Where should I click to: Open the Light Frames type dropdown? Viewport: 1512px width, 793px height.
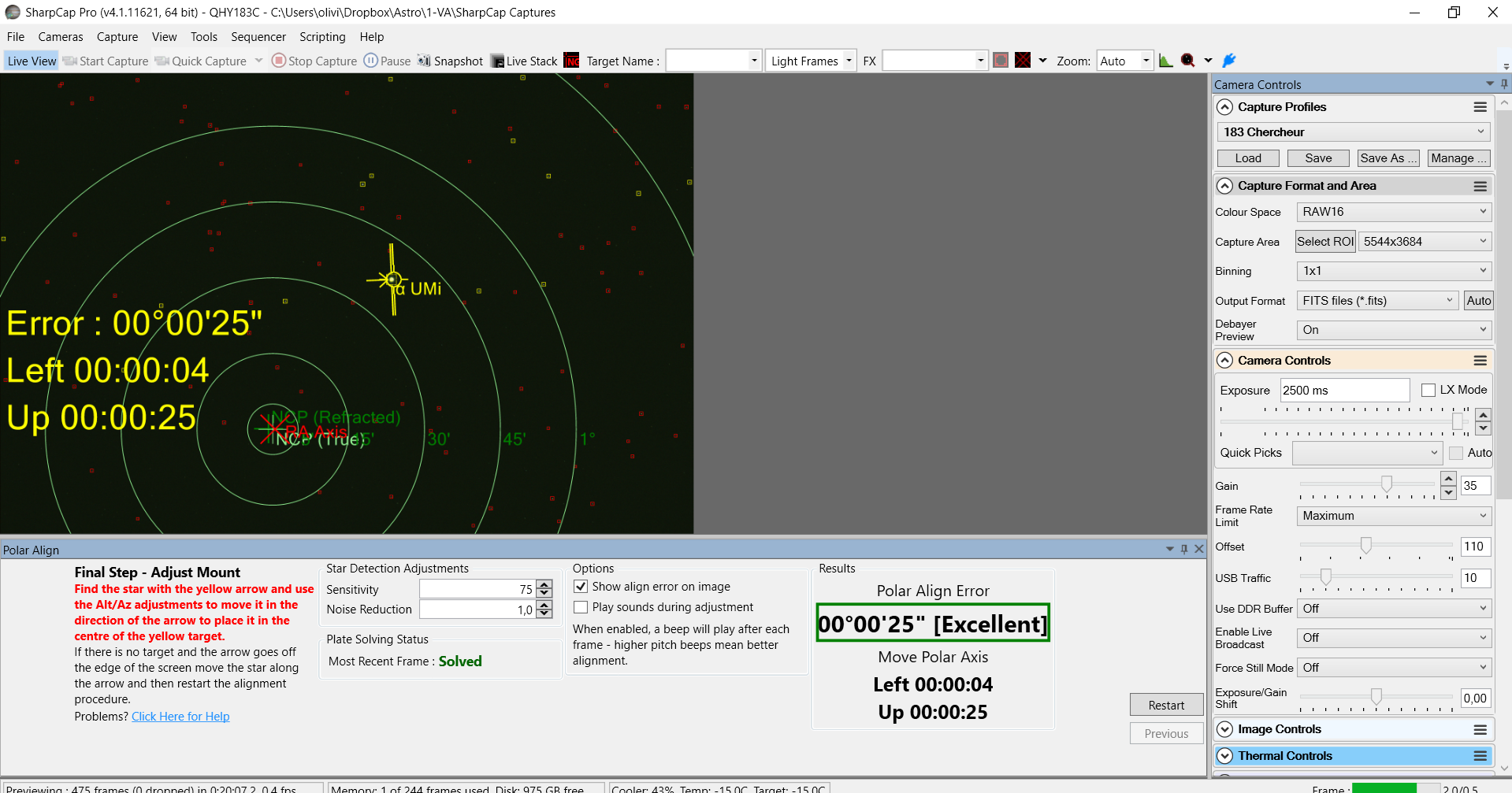(x=811, y=61)
